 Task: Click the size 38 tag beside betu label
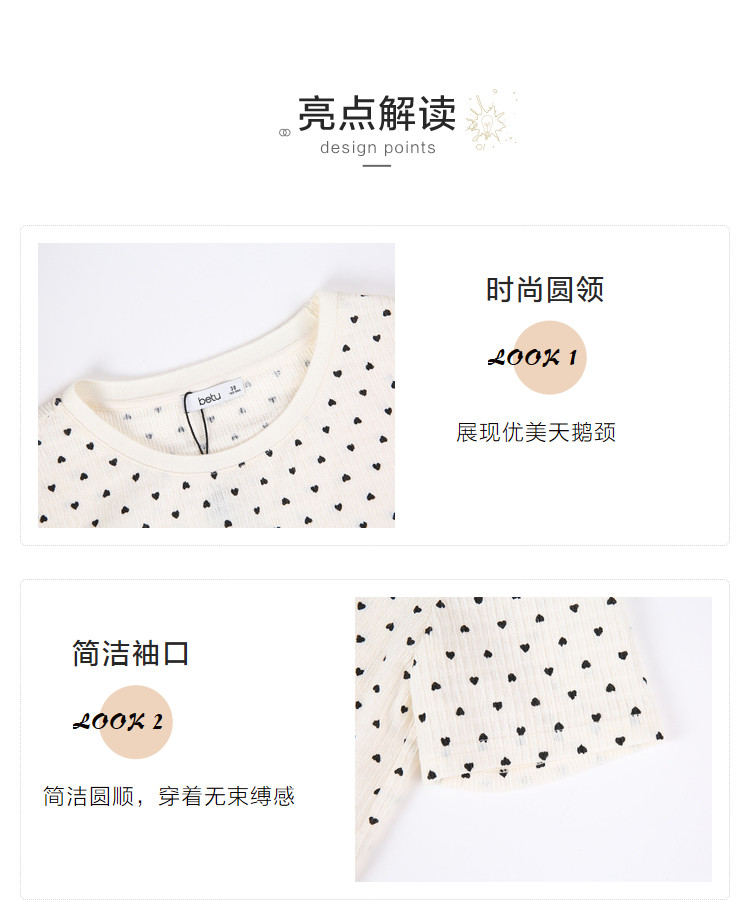(x=234, y=389)
